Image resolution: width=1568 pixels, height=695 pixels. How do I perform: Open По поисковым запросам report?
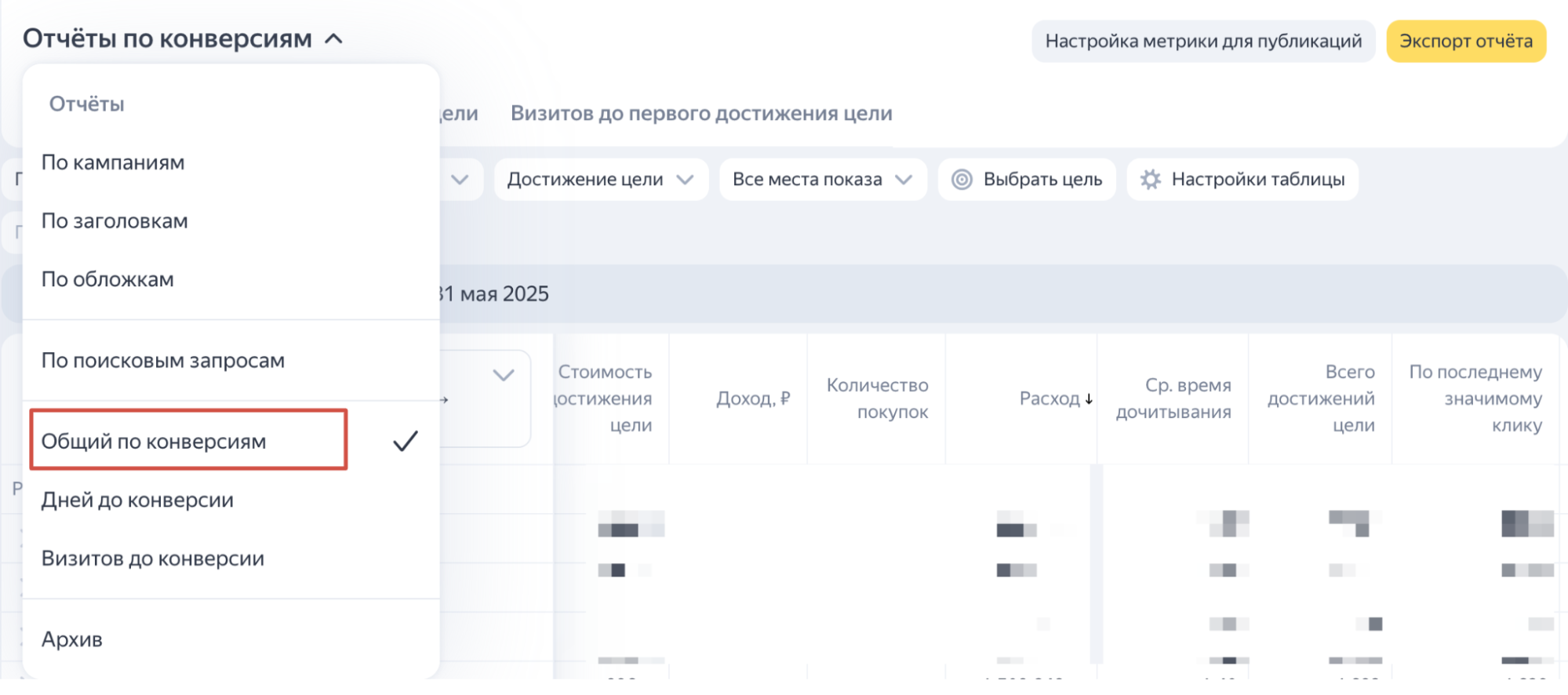click(231, 361)
